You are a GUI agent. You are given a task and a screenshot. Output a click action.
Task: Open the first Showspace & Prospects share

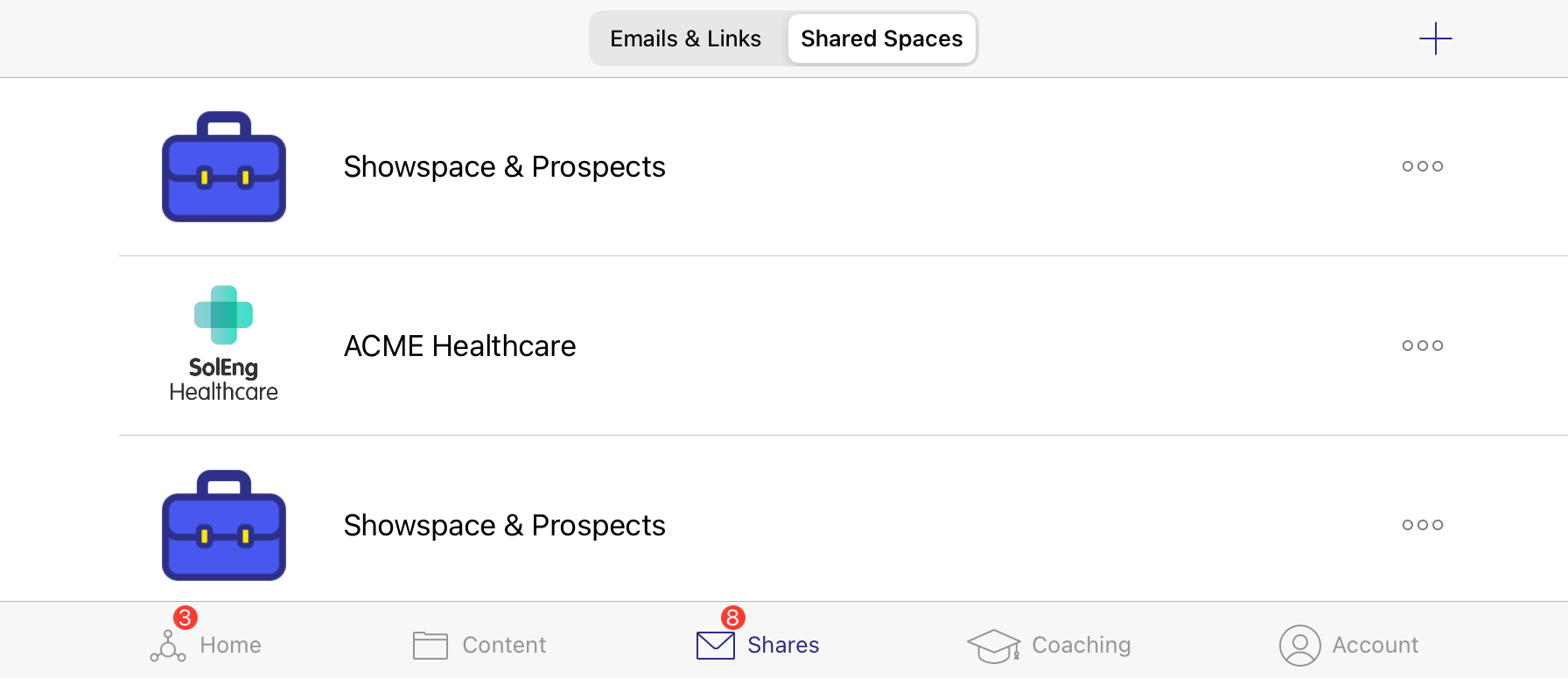tap(505, 166)
